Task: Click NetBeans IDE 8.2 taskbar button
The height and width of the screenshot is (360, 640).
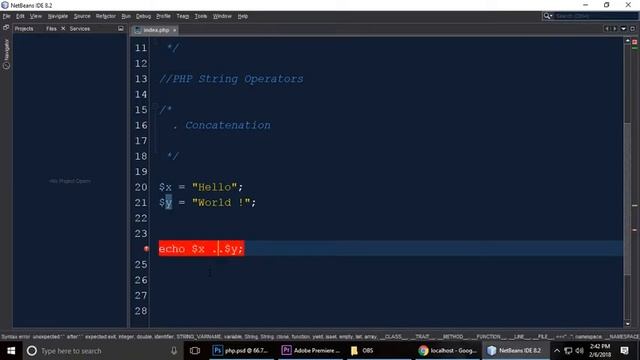Action: [515, 351]
